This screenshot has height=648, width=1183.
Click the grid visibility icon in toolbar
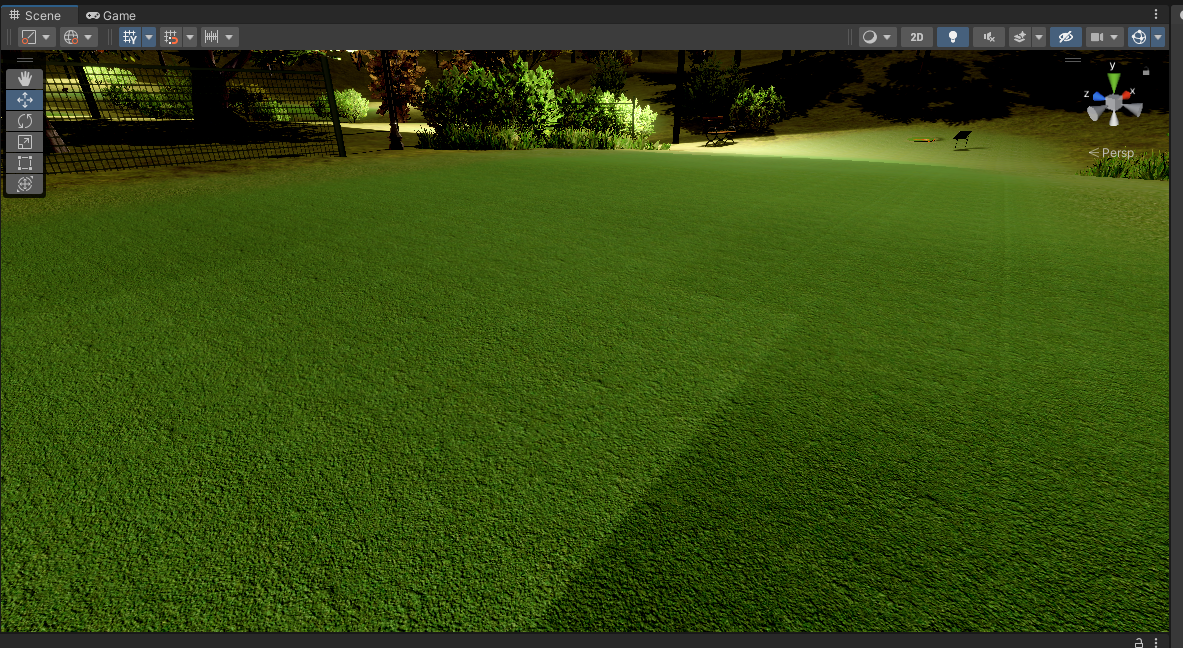[x=131, y=36]
